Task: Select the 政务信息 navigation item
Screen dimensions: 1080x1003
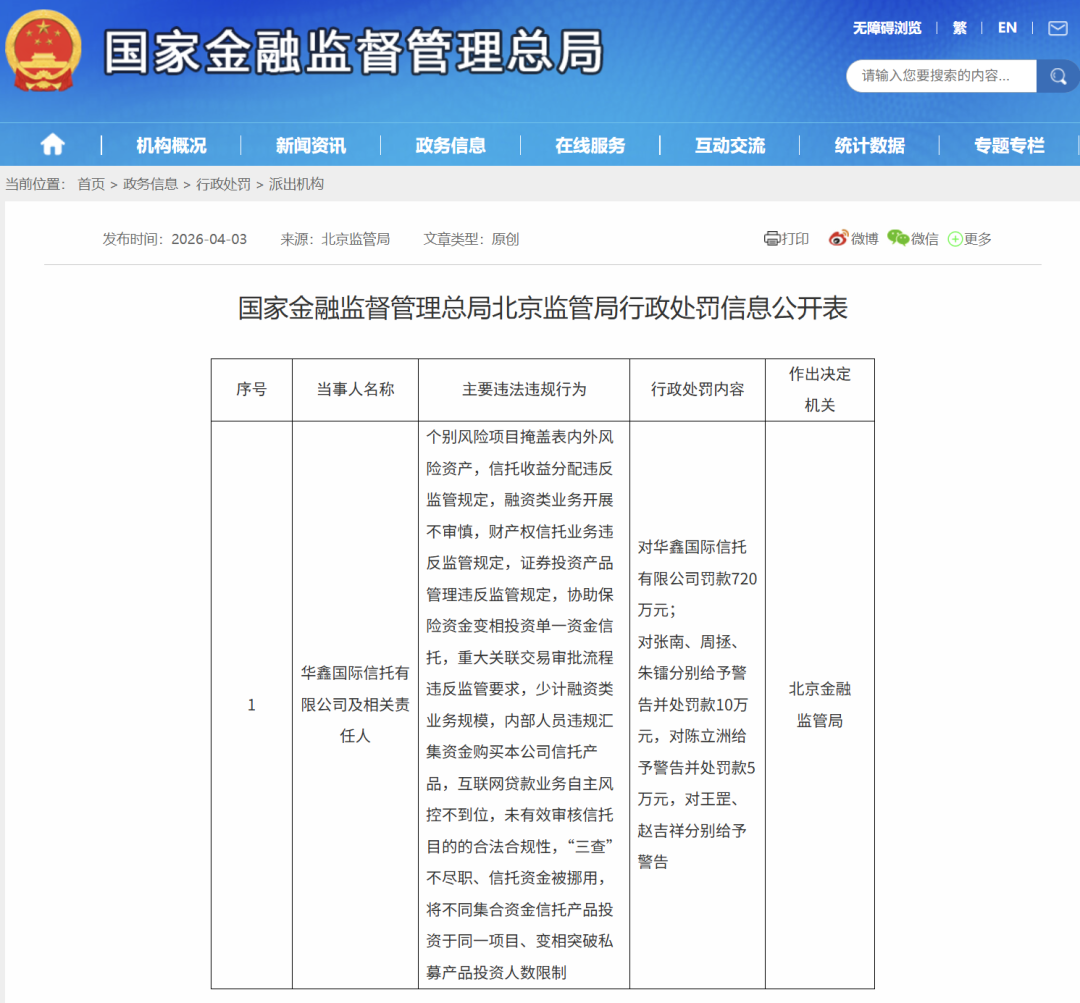Action: point(450,145)
